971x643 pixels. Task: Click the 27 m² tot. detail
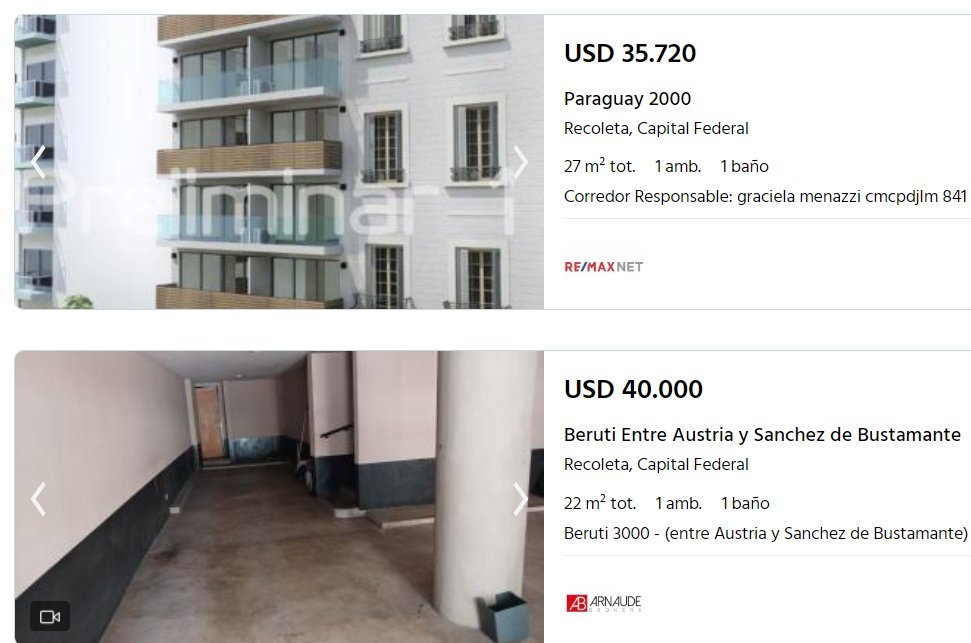point(599,166)
